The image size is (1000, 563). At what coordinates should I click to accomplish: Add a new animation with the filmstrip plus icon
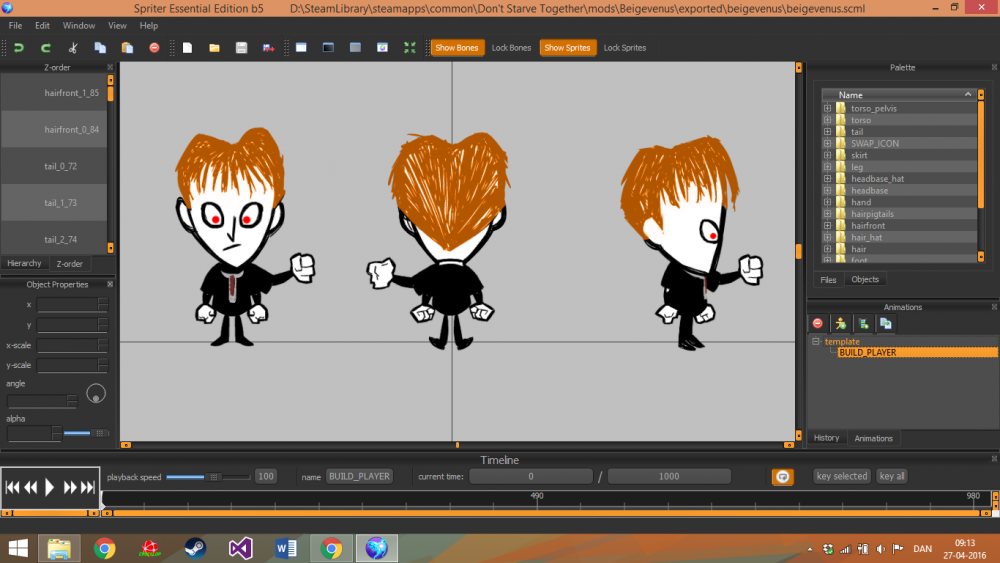864,324
